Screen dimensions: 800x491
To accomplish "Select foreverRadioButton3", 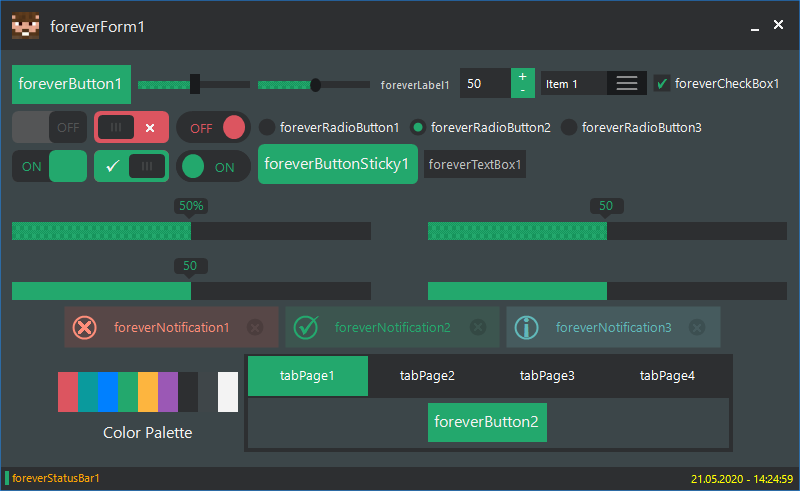I will point(569,127).
